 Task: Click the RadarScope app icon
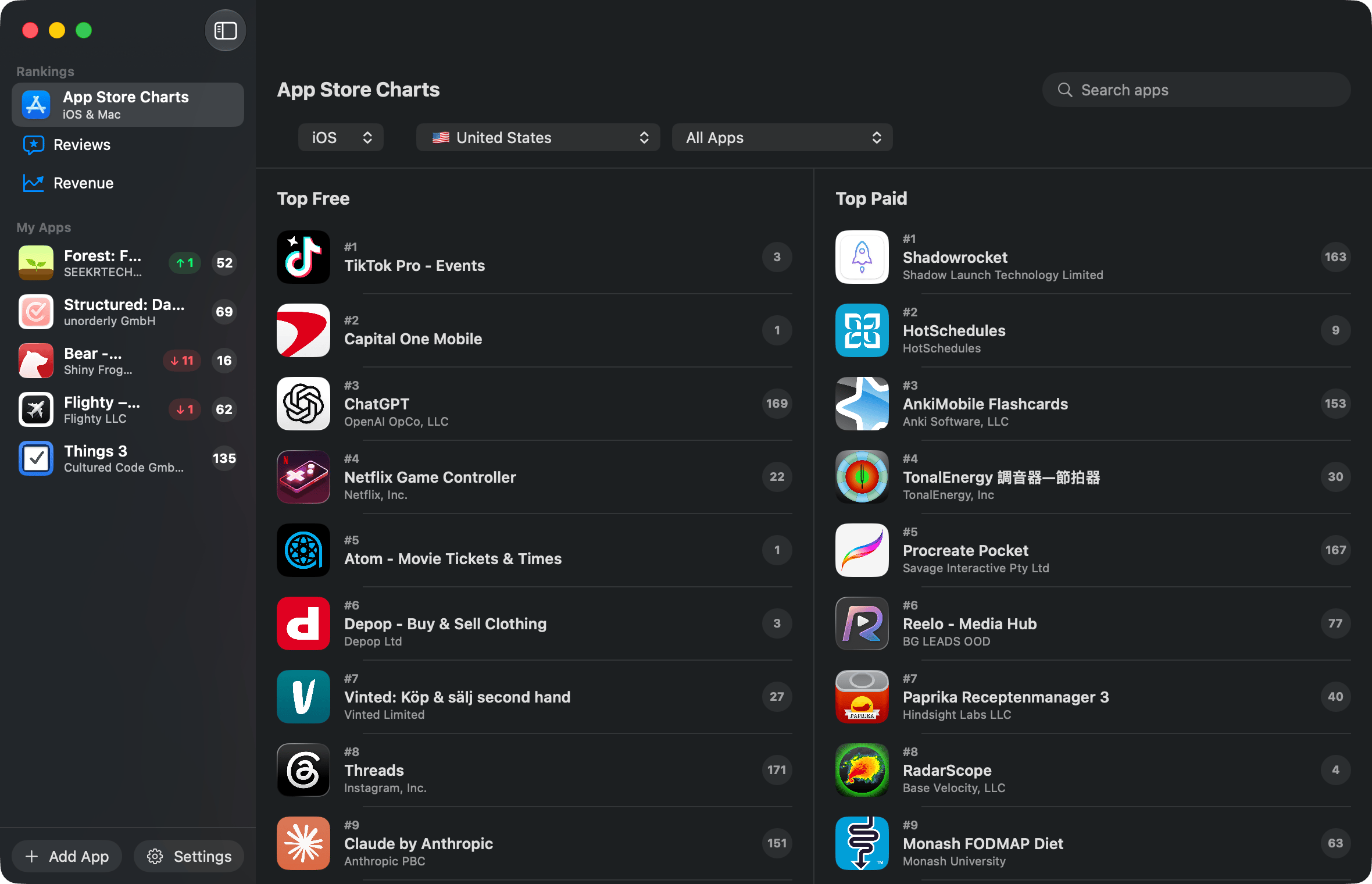(862, 770)
